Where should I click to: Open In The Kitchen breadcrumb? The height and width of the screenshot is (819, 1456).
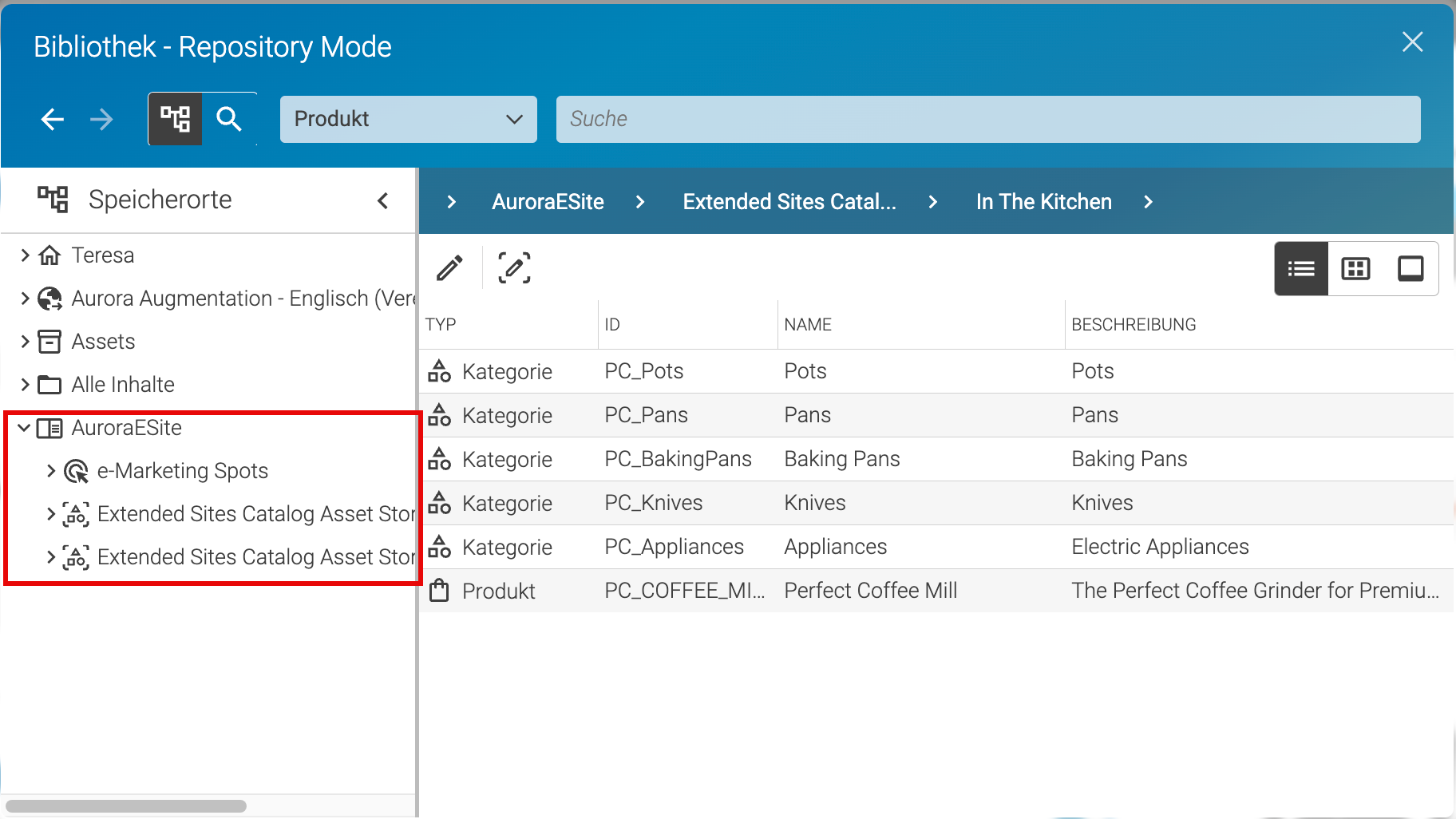[1043, 202]
